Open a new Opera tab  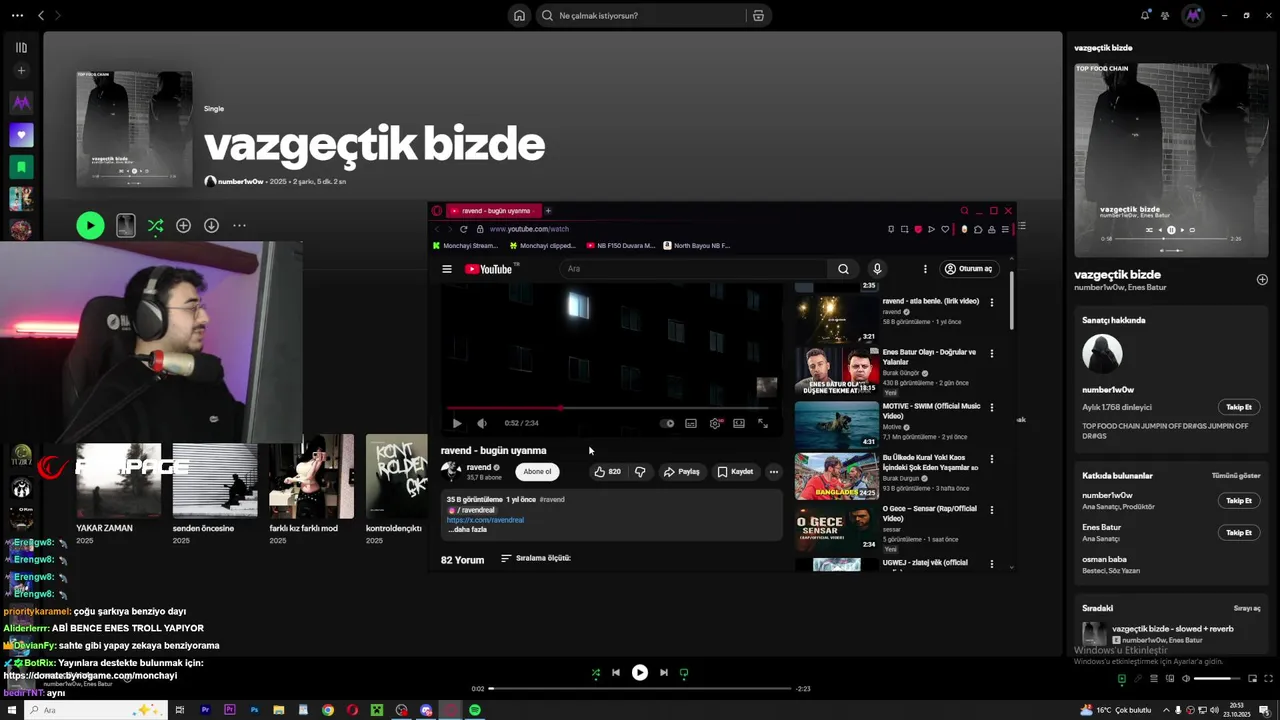tap(548, 211)
